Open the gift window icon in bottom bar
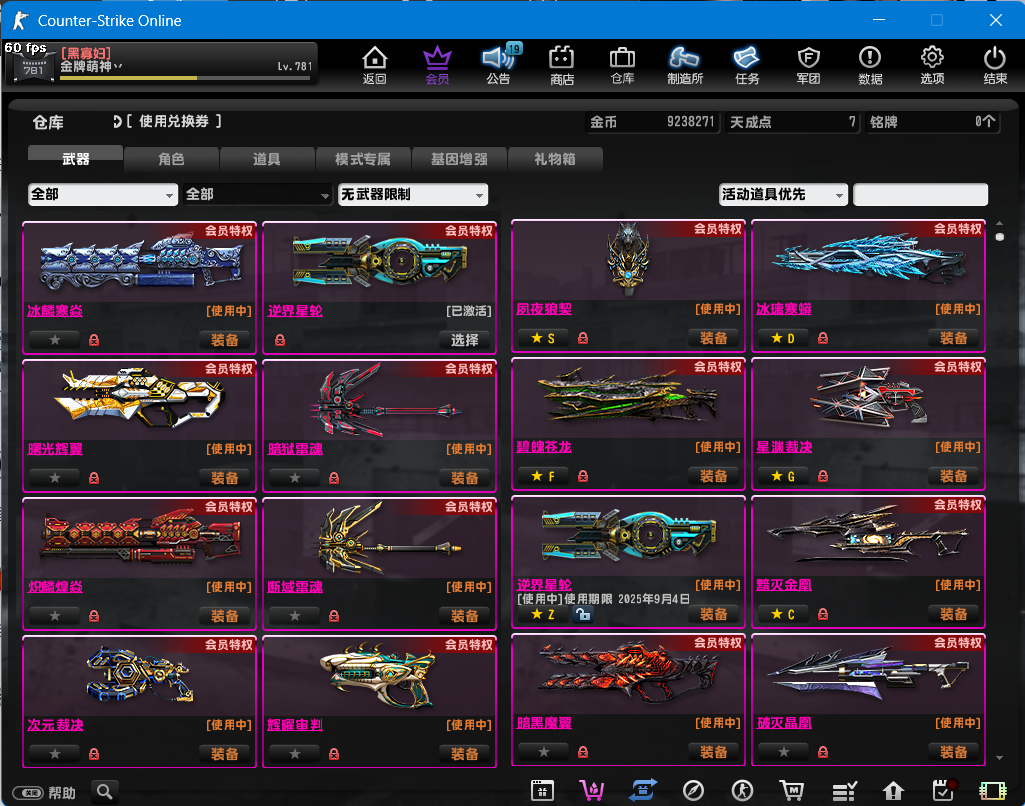 (542, 791)
